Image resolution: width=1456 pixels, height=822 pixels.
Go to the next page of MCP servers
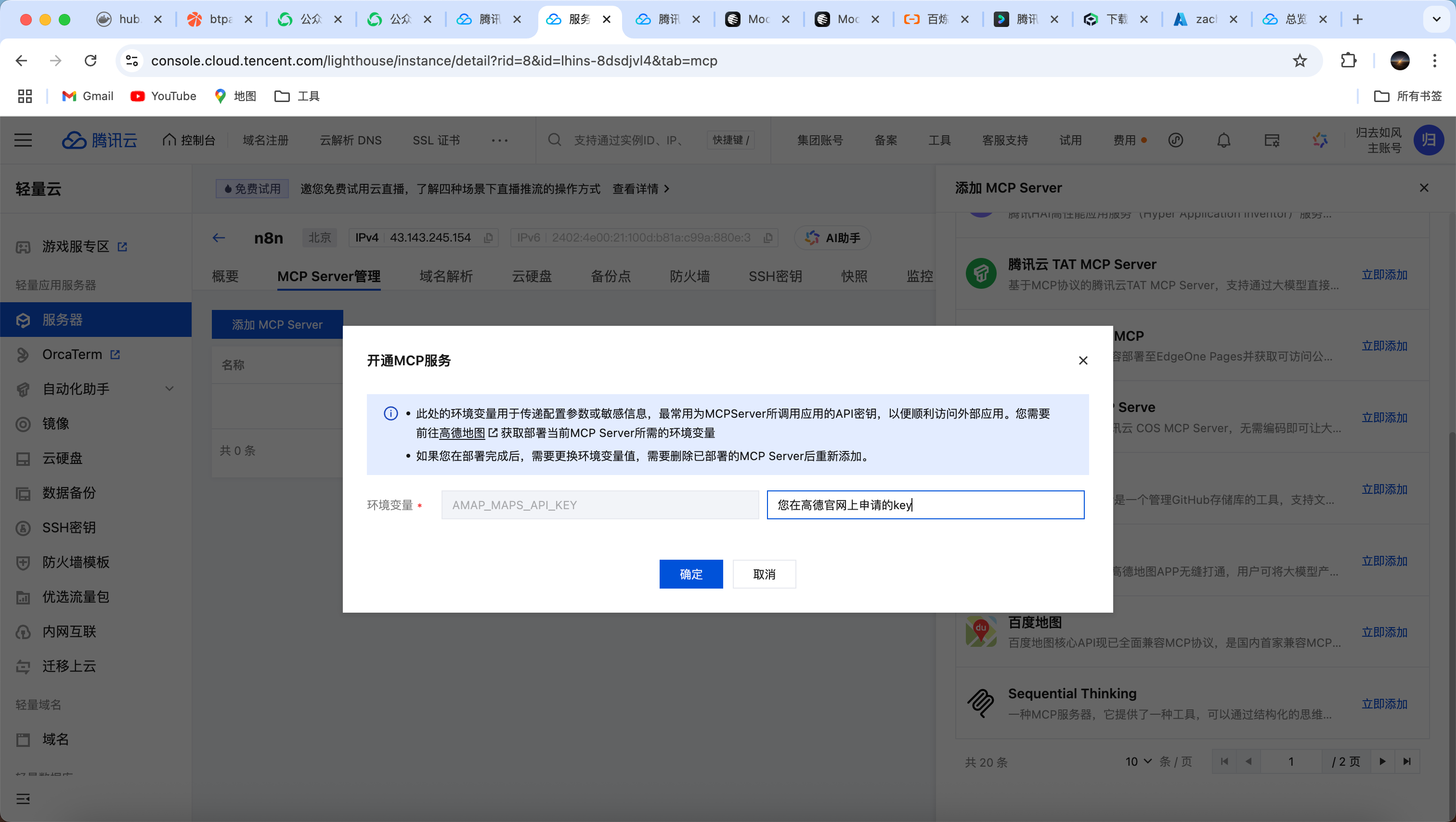pyautogui.click(x=1382, y=761)
